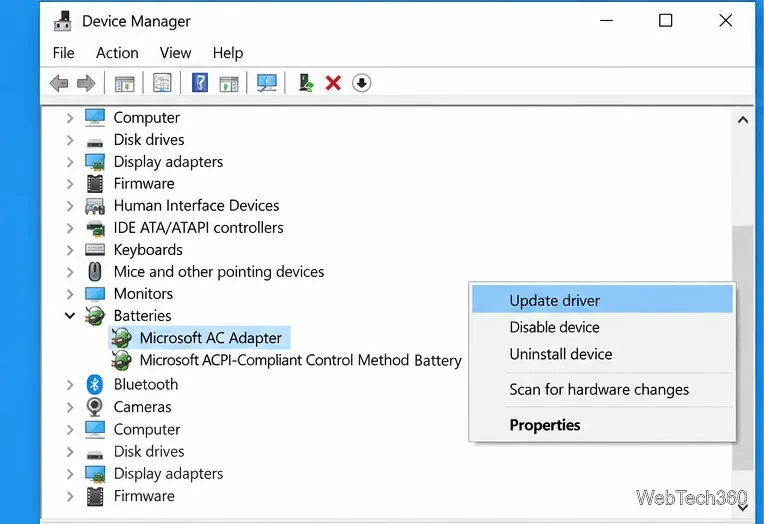Open the View menu

pos(175,53)
